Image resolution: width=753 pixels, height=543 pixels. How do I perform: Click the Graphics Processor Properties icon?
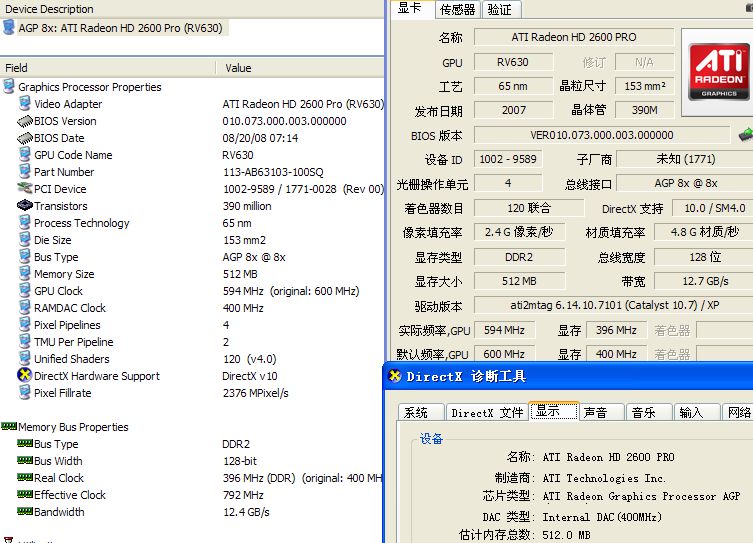[9, 86]
